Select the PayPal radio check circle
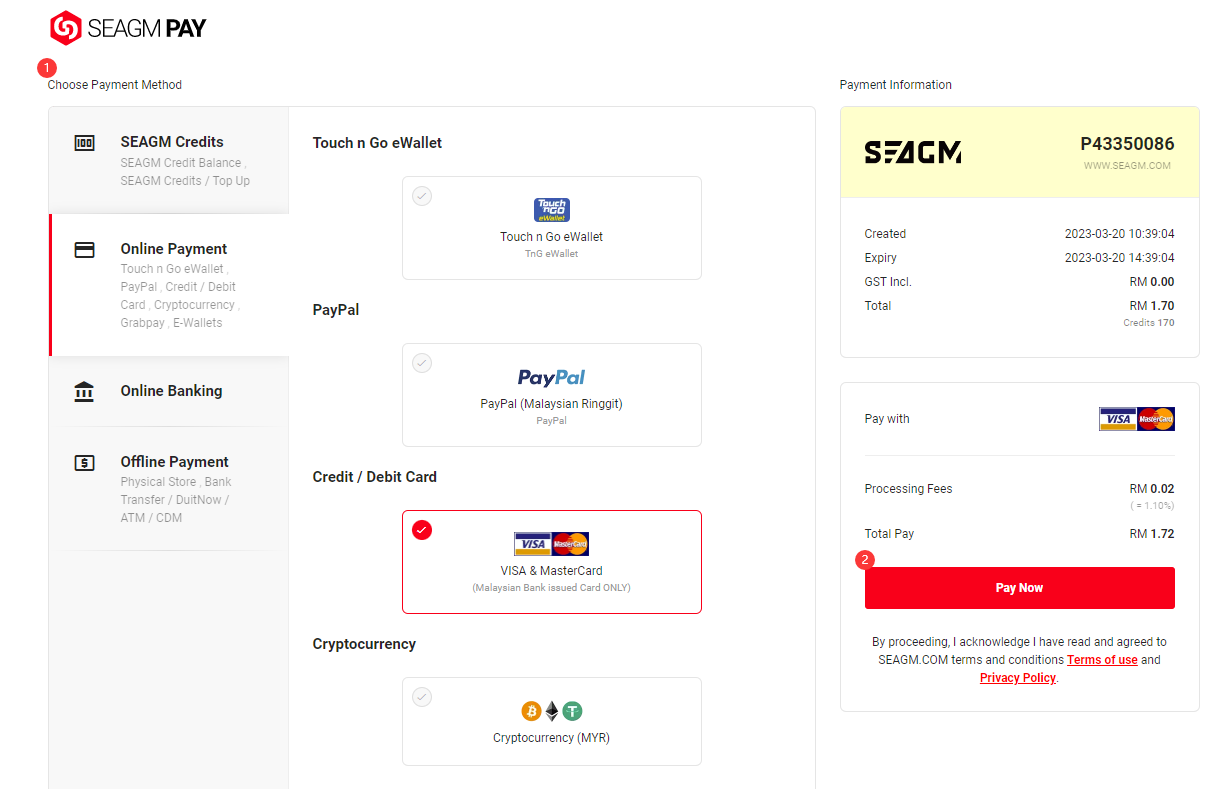The height and width of the screenshot is (789, 1228). coord(422,363)
